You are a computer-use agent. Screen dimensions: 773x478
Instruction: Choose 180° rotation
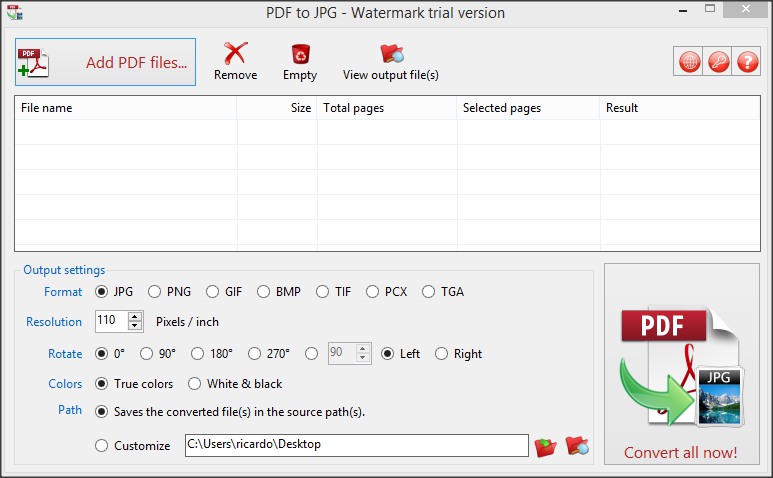197,354
